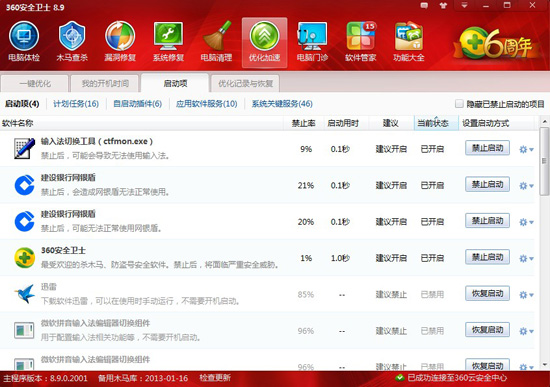Image resolution: width=550 pixels, height=387 pixels.
Task: Expand gear dropdown for ctfmon.exe row
Action: point(526,149)
